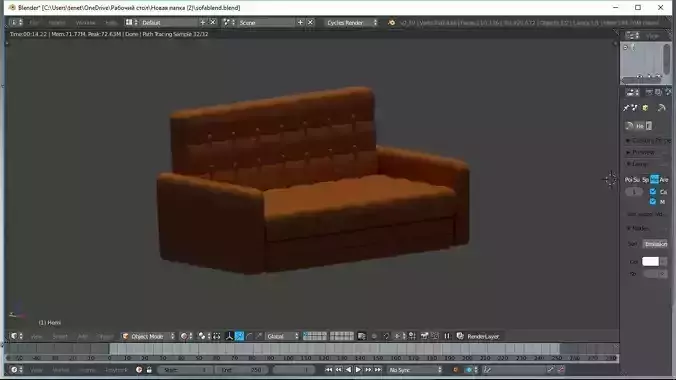The image size is (676, 380).
Task: Open the Outliner editor type selector
Action: (x=632, y=36)
